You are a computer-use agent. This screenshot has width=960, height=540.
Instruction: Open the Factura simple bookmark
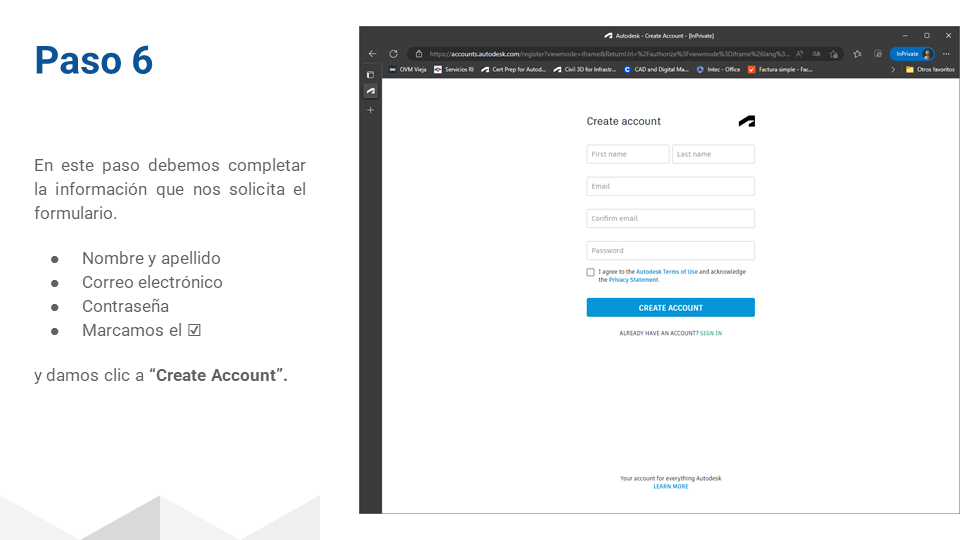781,70
